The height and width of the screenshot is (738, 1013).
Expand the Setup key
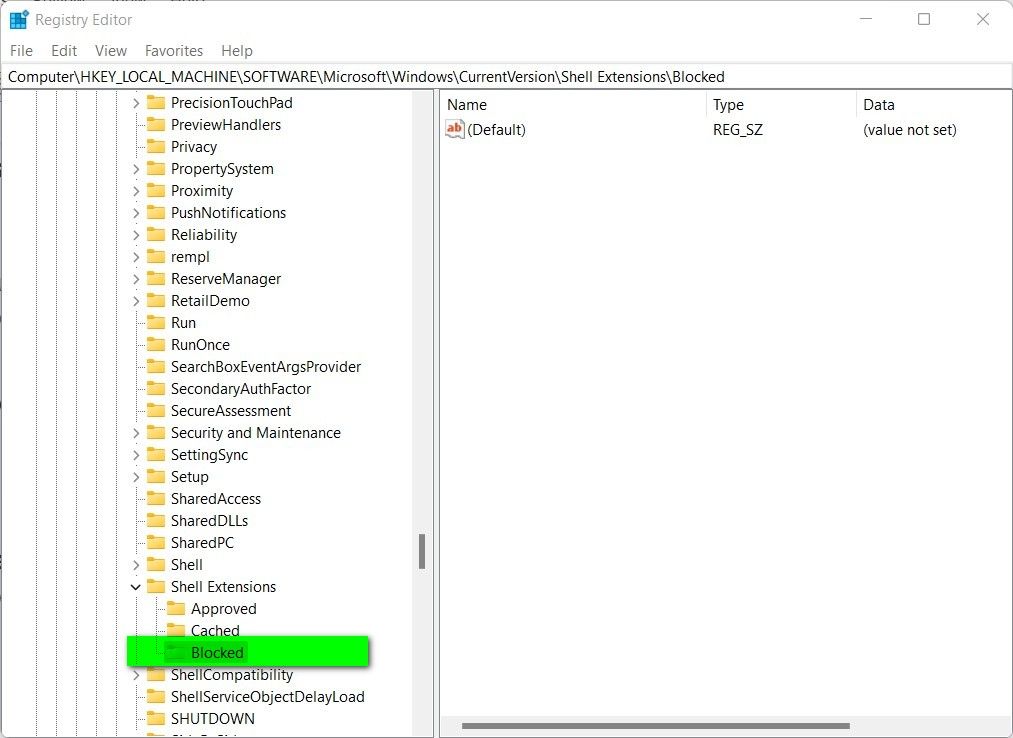(x=136, y=477)
